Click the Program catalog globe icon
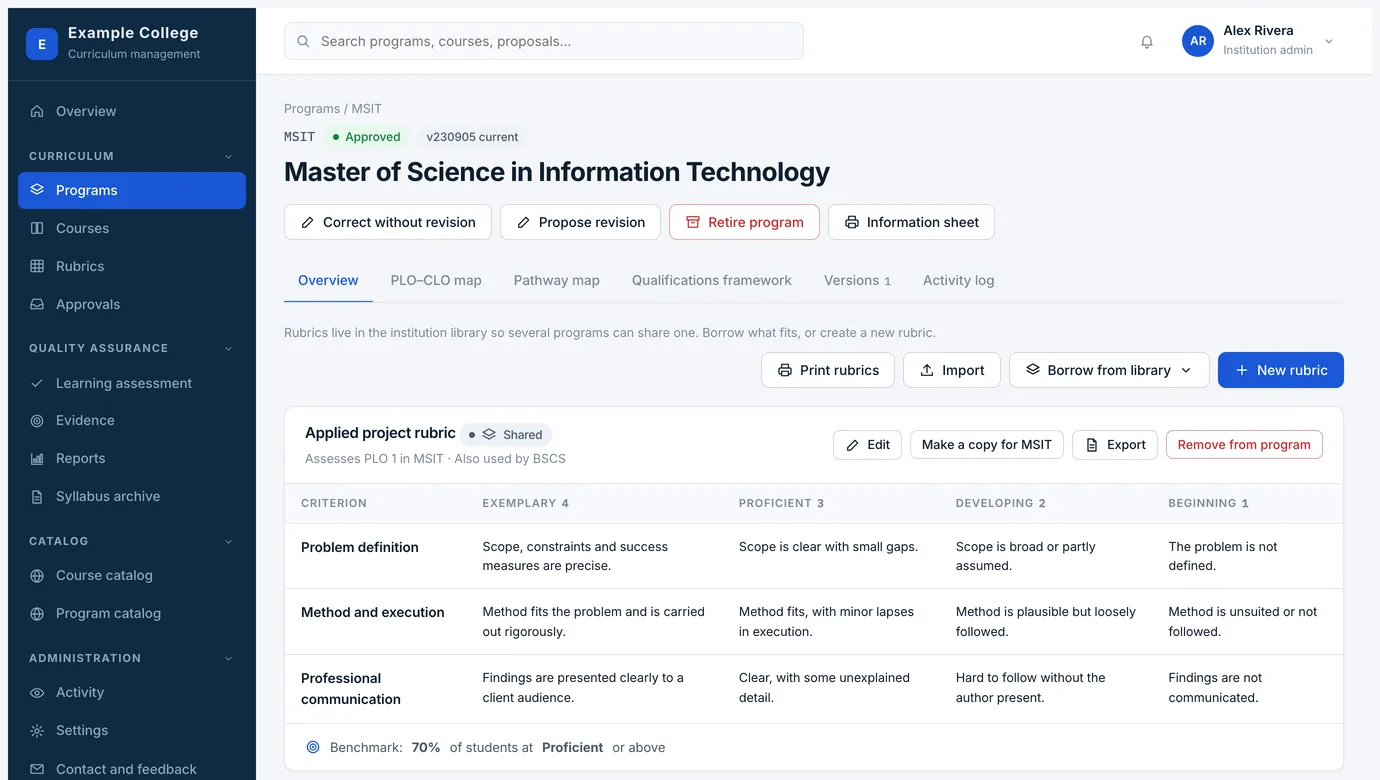 click(x=37, y=614)
